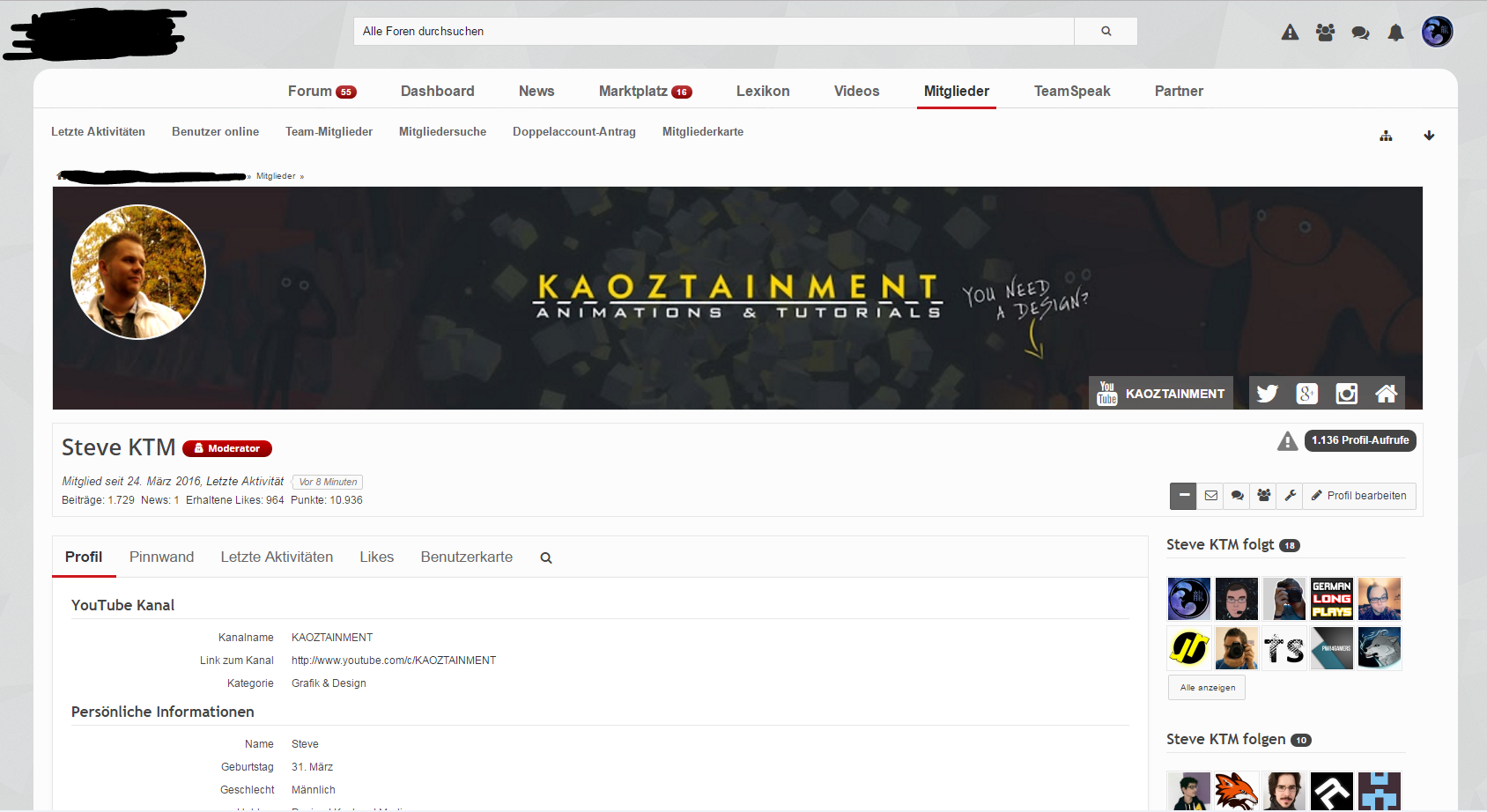Open Letzte Aktivitäten in the members sub-navigation

pyautogui.click(x=98, y=132)
